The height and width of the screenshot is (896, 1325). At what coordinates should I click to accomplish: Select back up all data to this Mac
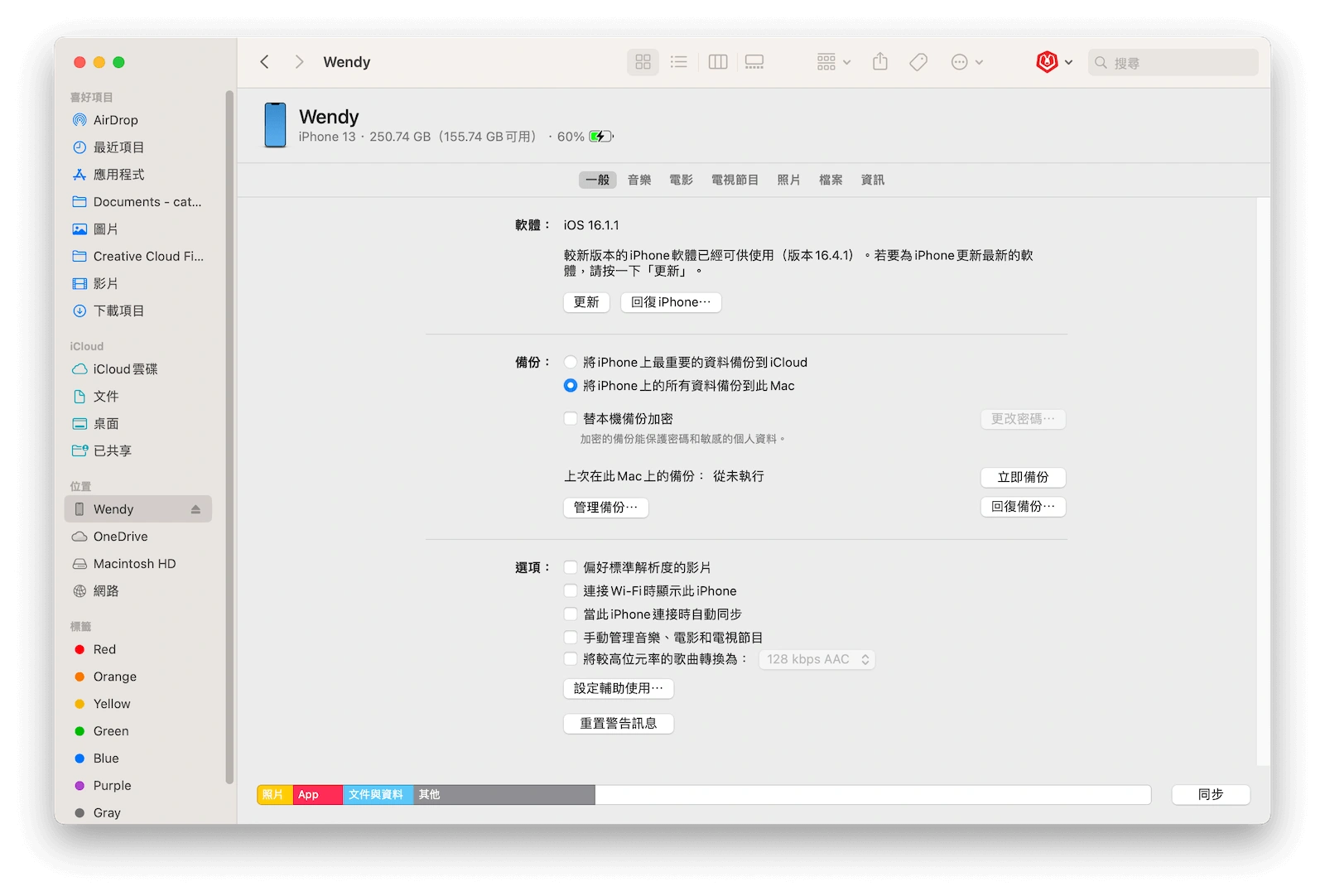pyautogui.click(x=571, y=385)
